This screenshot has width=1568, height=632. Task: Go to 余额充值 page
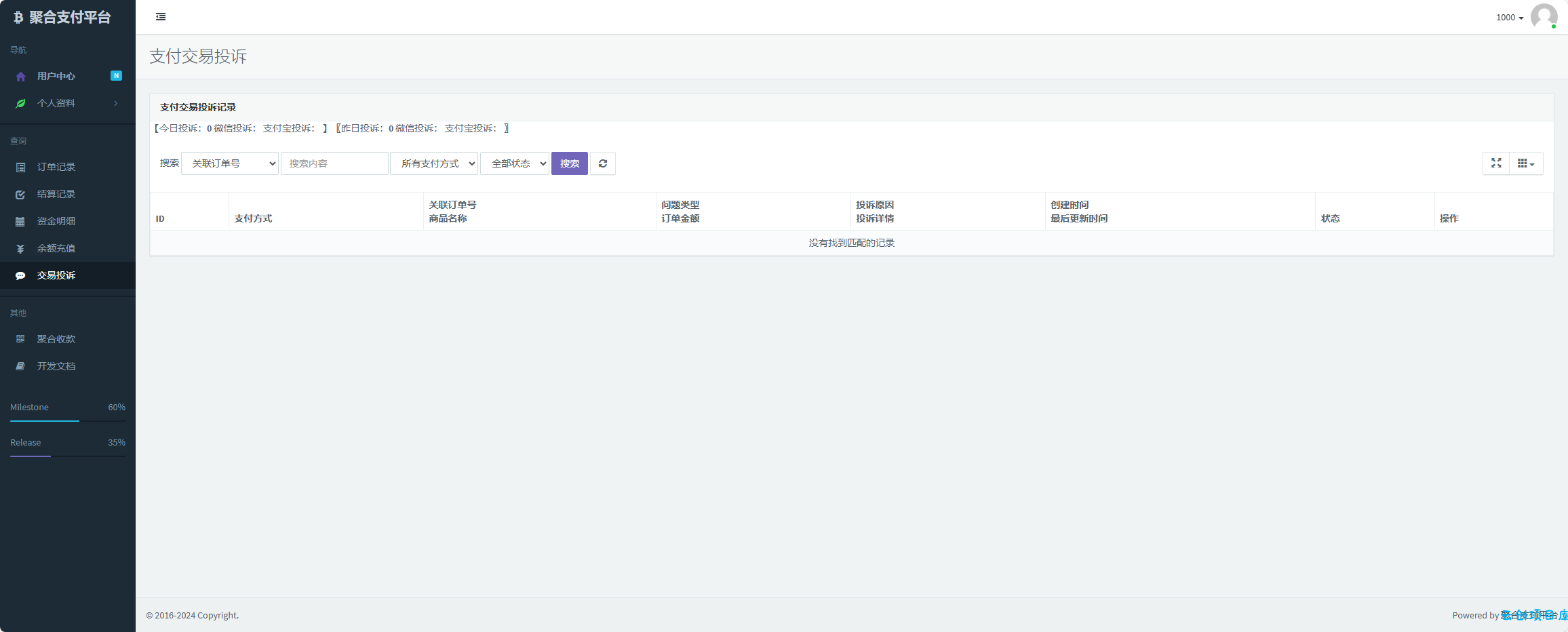point(68,248)
